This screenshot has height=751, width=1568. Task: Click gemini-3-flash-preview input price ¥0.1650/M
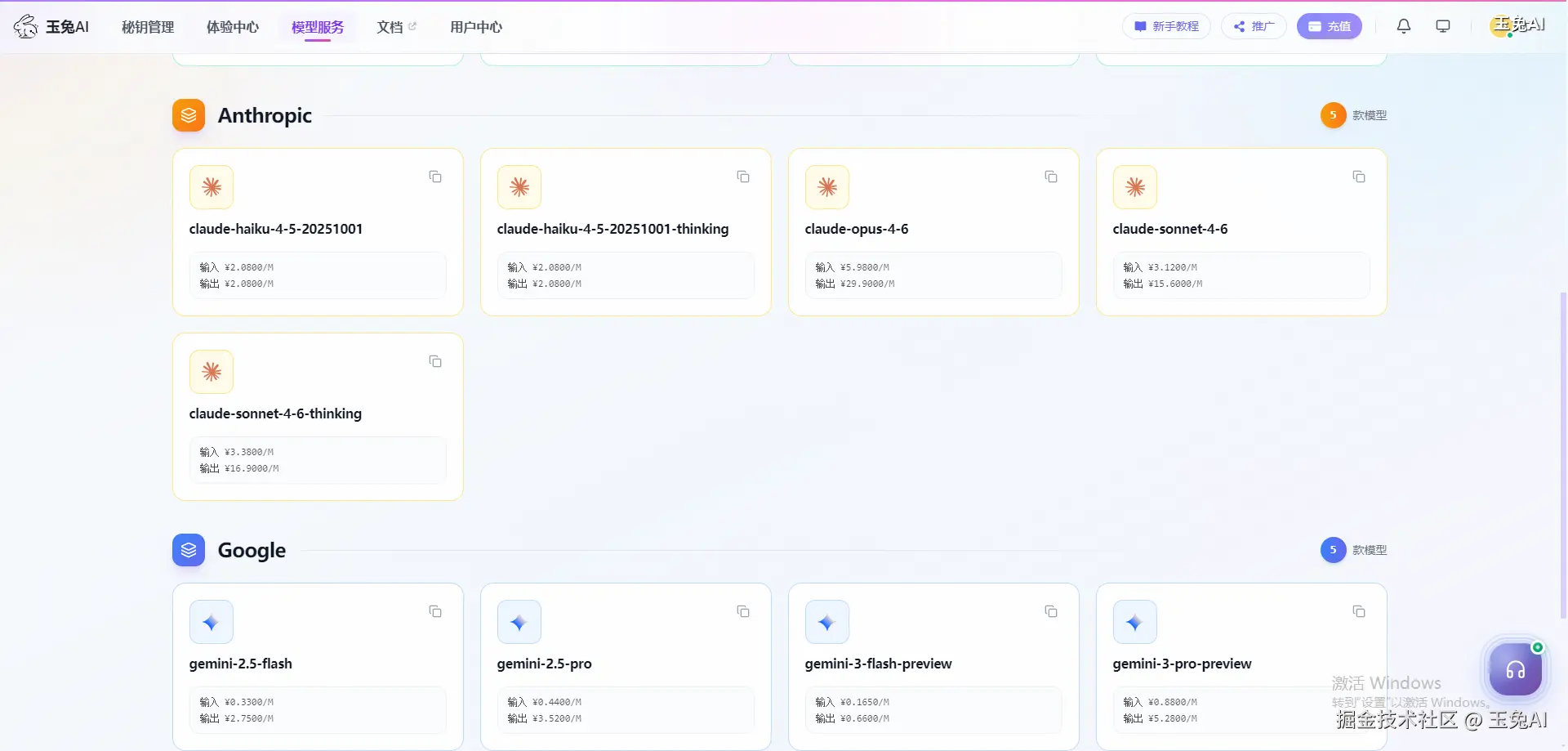click(865, 702)
